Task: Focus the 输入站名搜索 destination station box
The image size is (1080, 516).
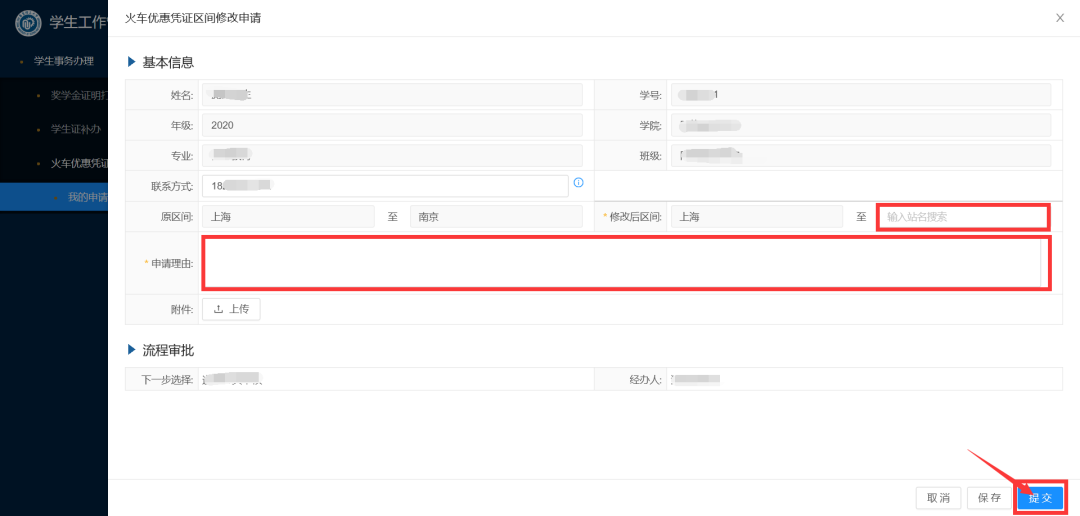Action: coord(962,217)
